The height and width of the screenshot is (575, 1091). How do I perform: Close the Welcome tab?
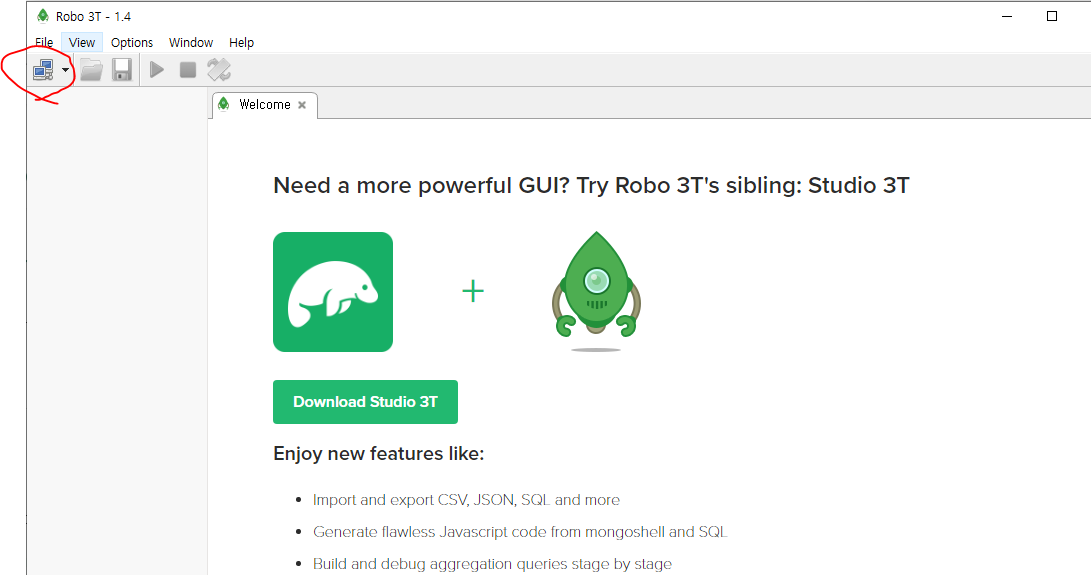(302, 105)
